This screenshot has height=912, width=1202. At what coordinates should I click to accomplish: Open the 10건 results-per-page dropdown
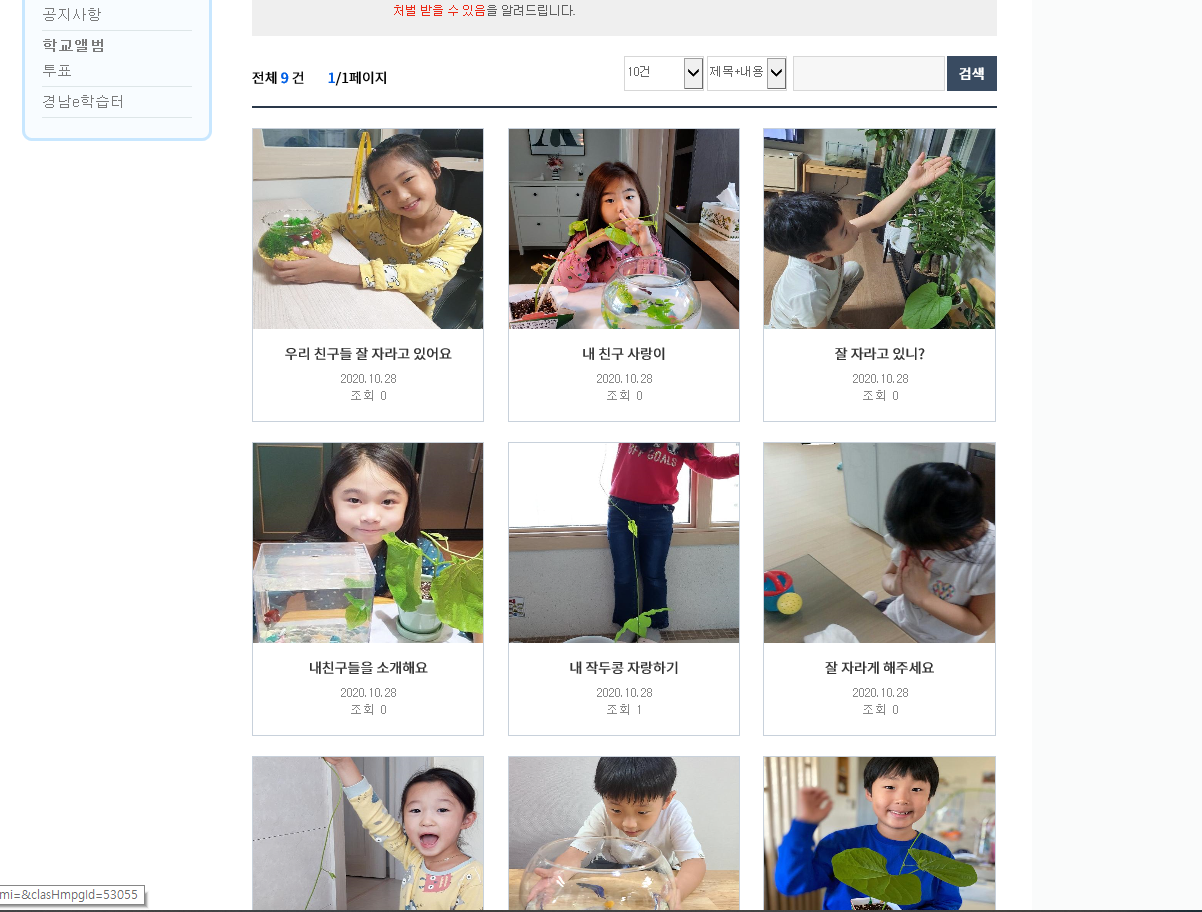[664, 73]
